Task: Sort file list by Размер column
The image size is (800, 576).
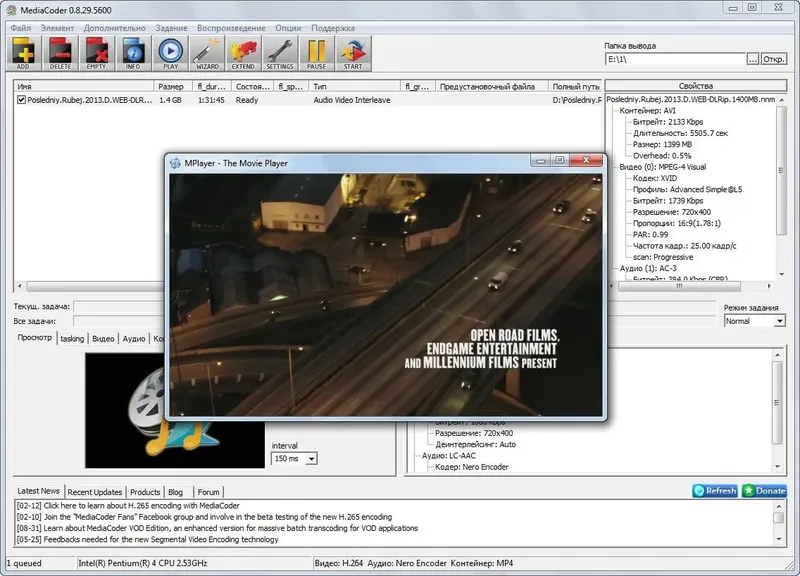Action: tap(173, 86)
